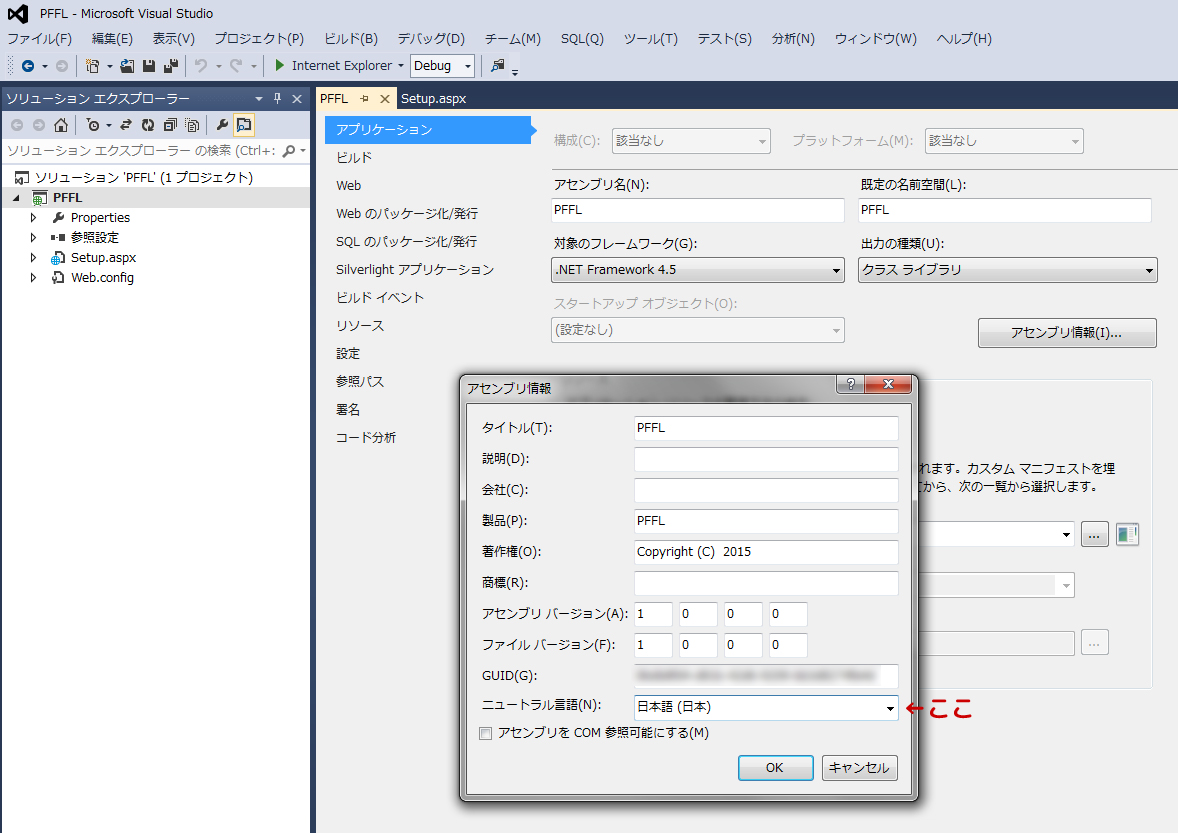This screenshot has width=1178, height=833.
Task: Select the ビルド properties tab
Action: click(x=355, y=158)
